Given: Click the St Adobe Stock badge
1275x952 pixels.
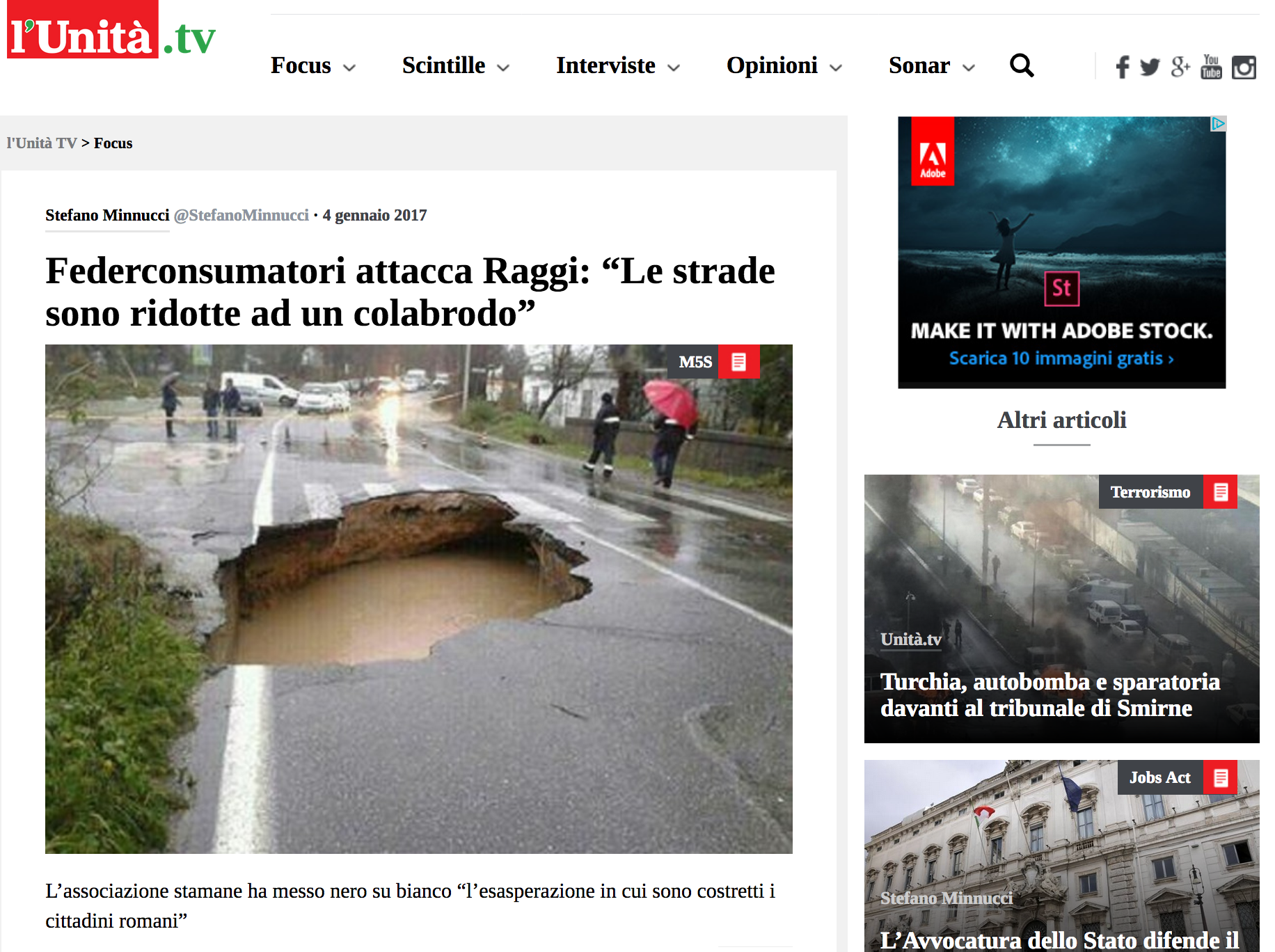Looking at the screenshot, I should [x=1061, y=288].
